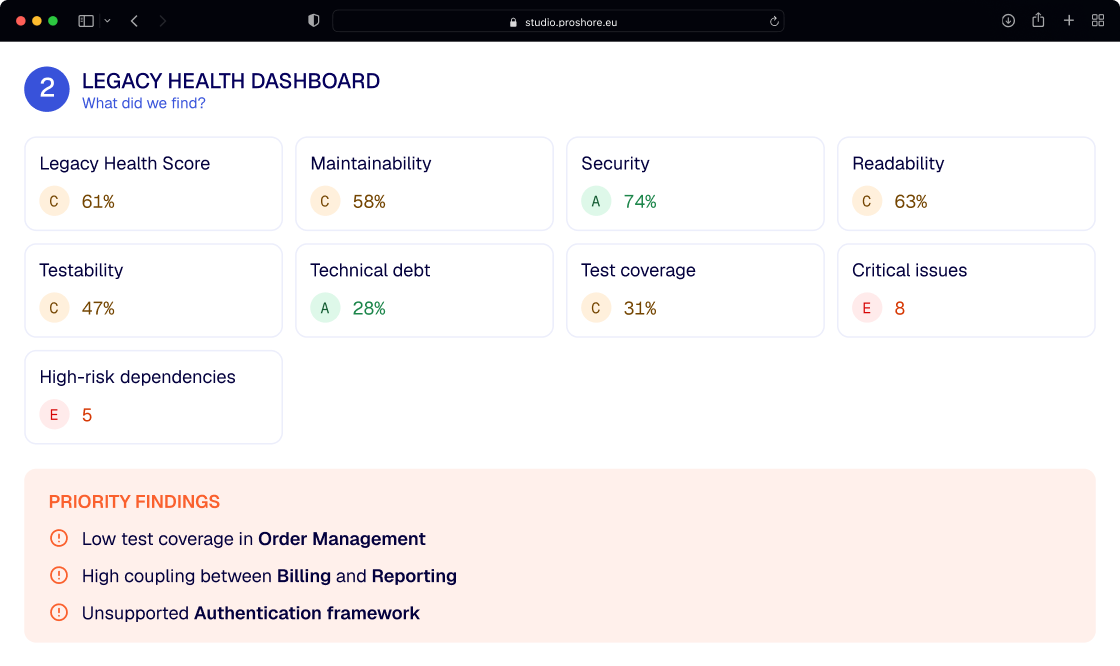
Task: Open a new tab with the plus icon
Action: [x=1069, y=21]
